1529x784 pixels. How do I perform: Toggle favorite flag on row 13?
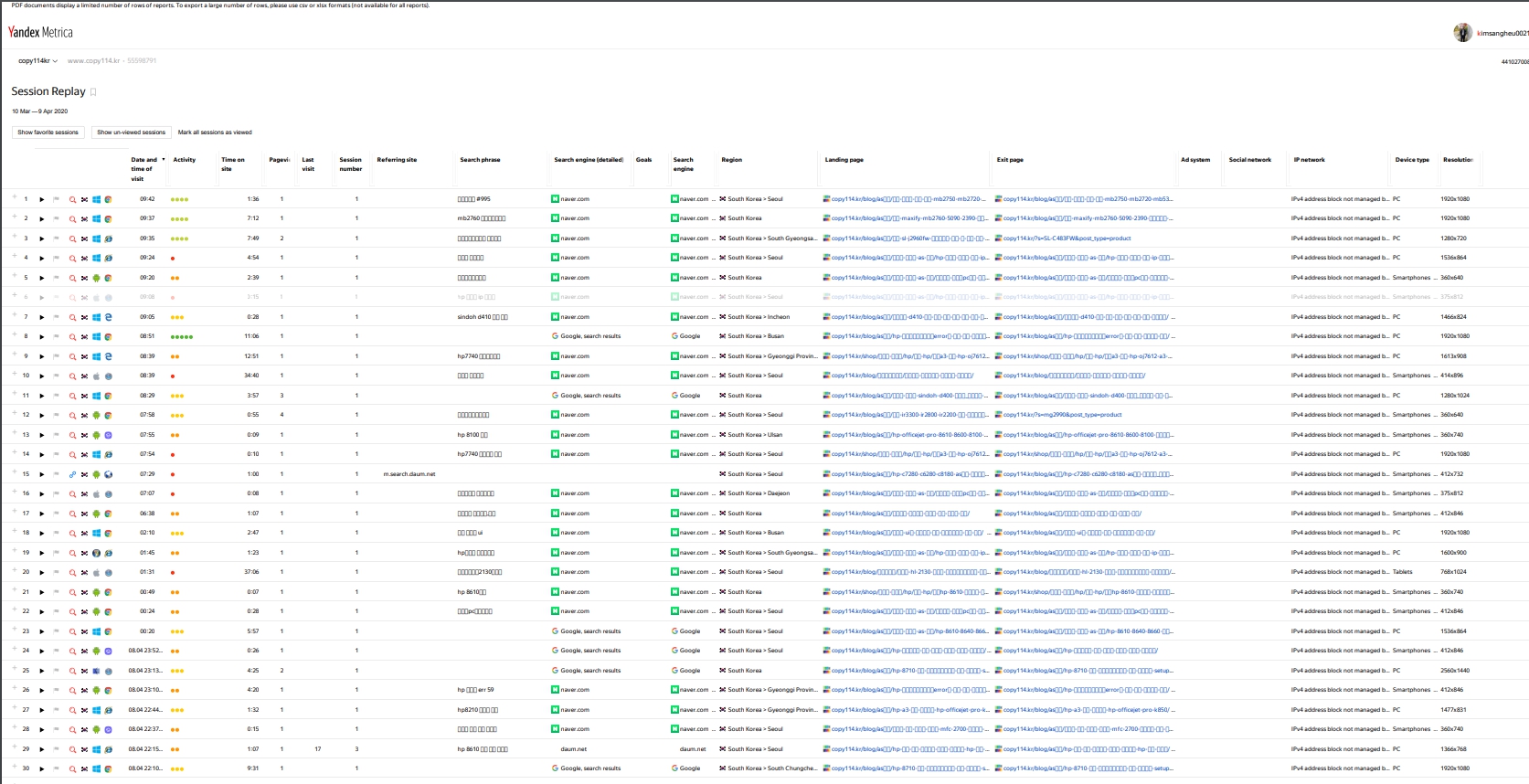click(x=56, y=435)
